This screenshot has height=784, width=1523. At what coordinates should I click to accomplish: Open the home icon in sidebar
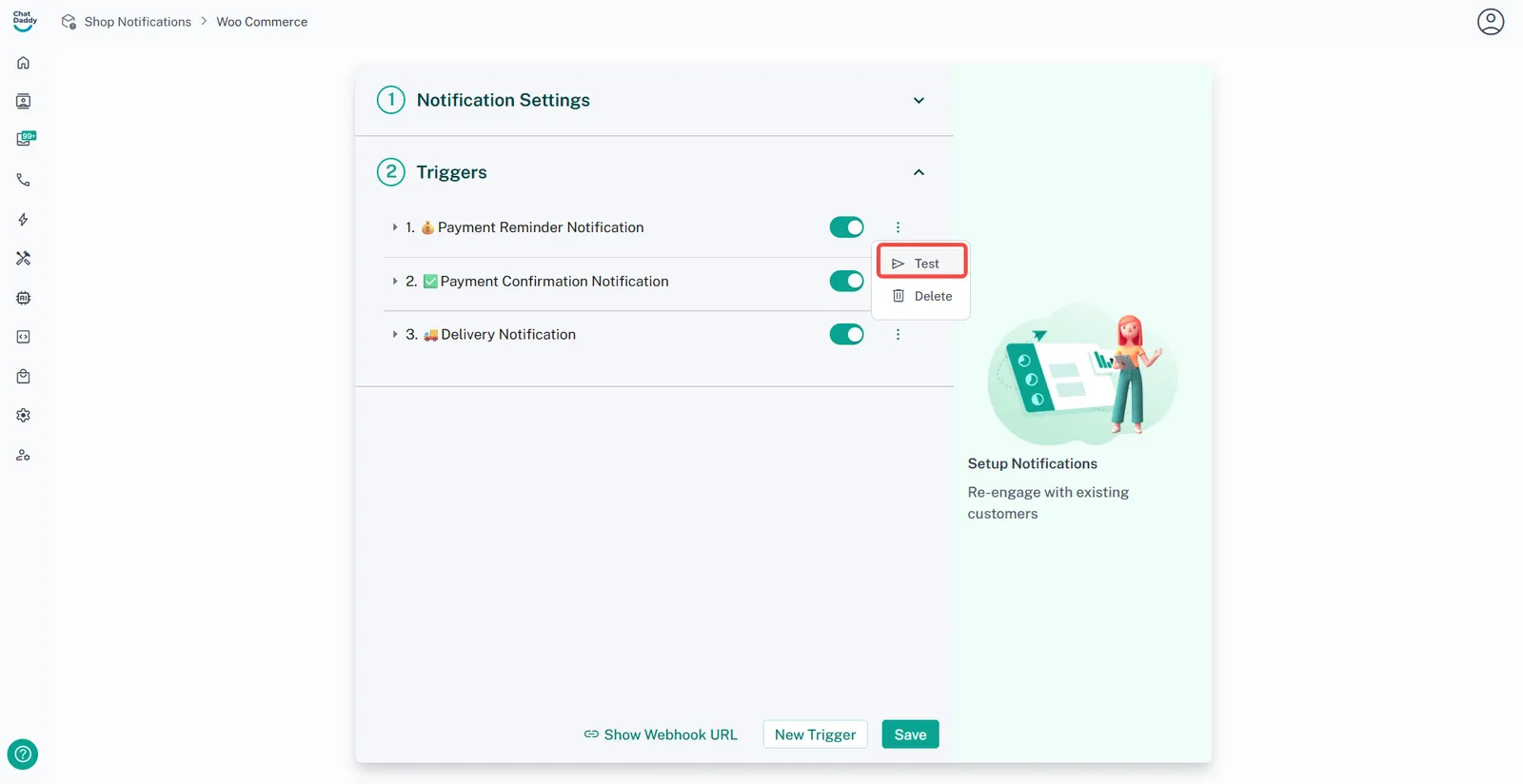pyautogui.click(x=24, y=63)
